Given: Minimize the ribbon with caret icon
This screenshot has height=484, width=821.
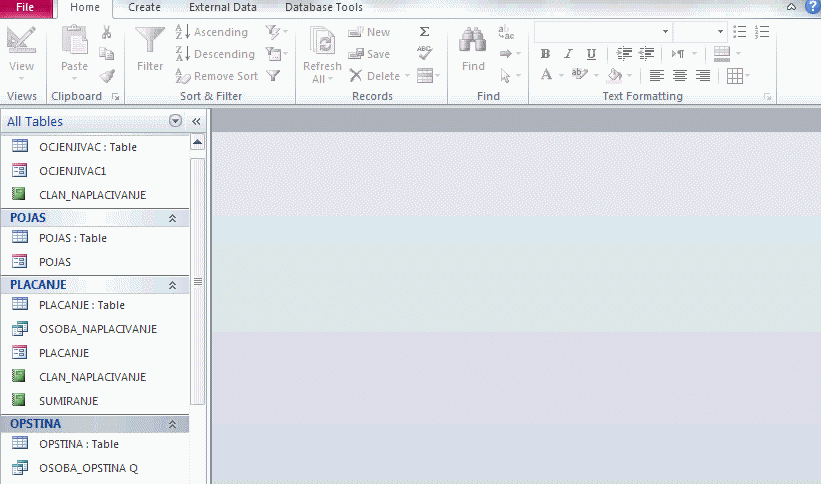Looking at the screenshot, I should tap(792, 7).
